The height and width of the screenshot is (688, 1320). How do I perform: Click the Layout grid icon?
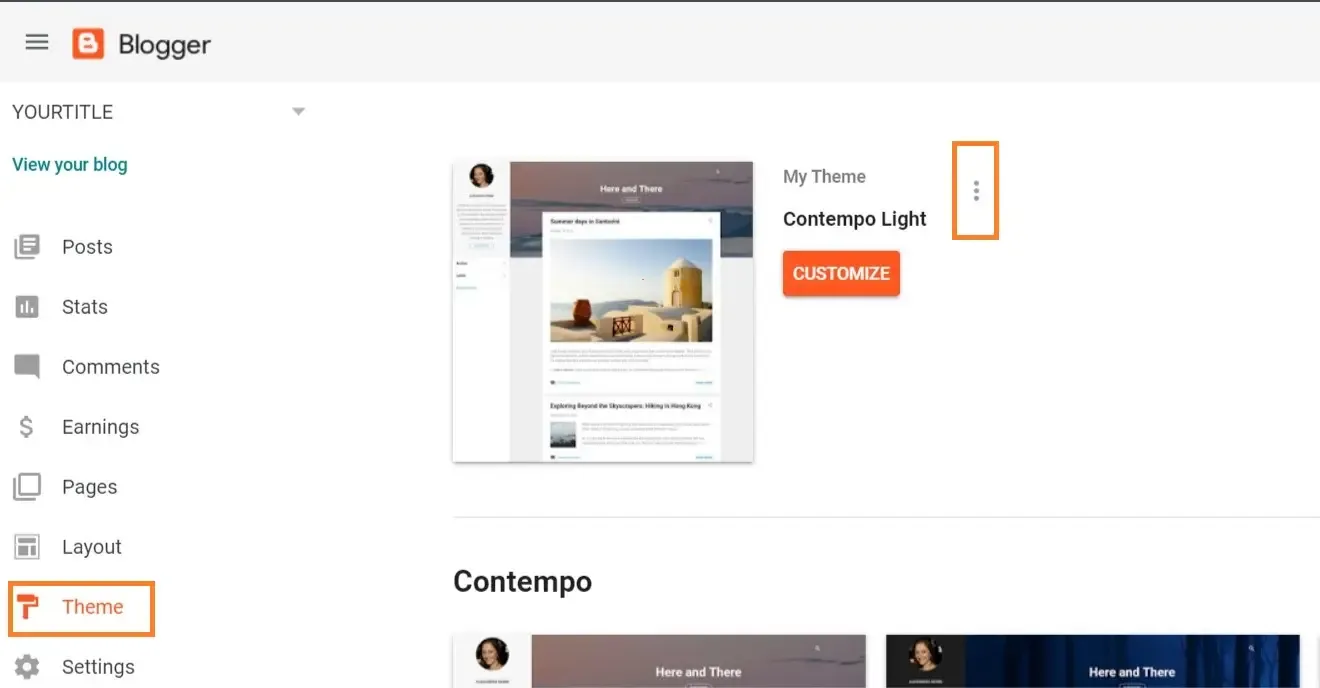(x=27, y=547)
